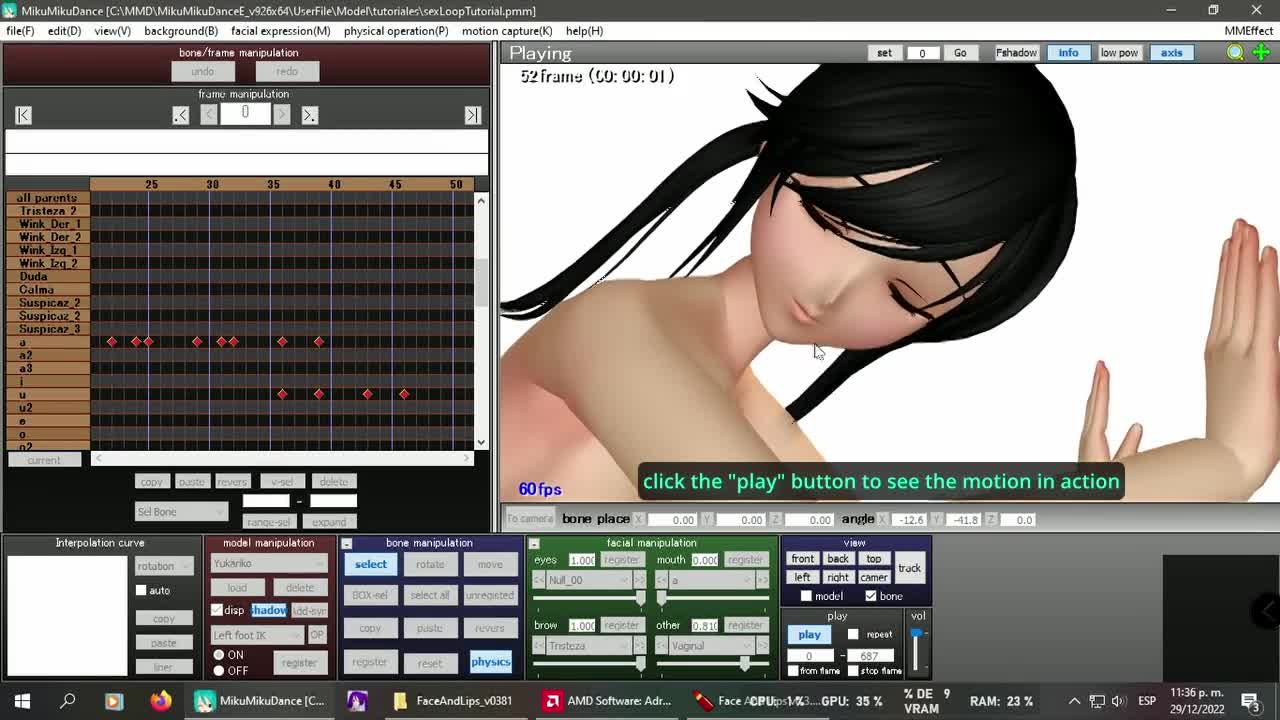Select the previous eyes morph with the << button
Image resolution: width=1280 pixels, height=720 pixels.
538,580
